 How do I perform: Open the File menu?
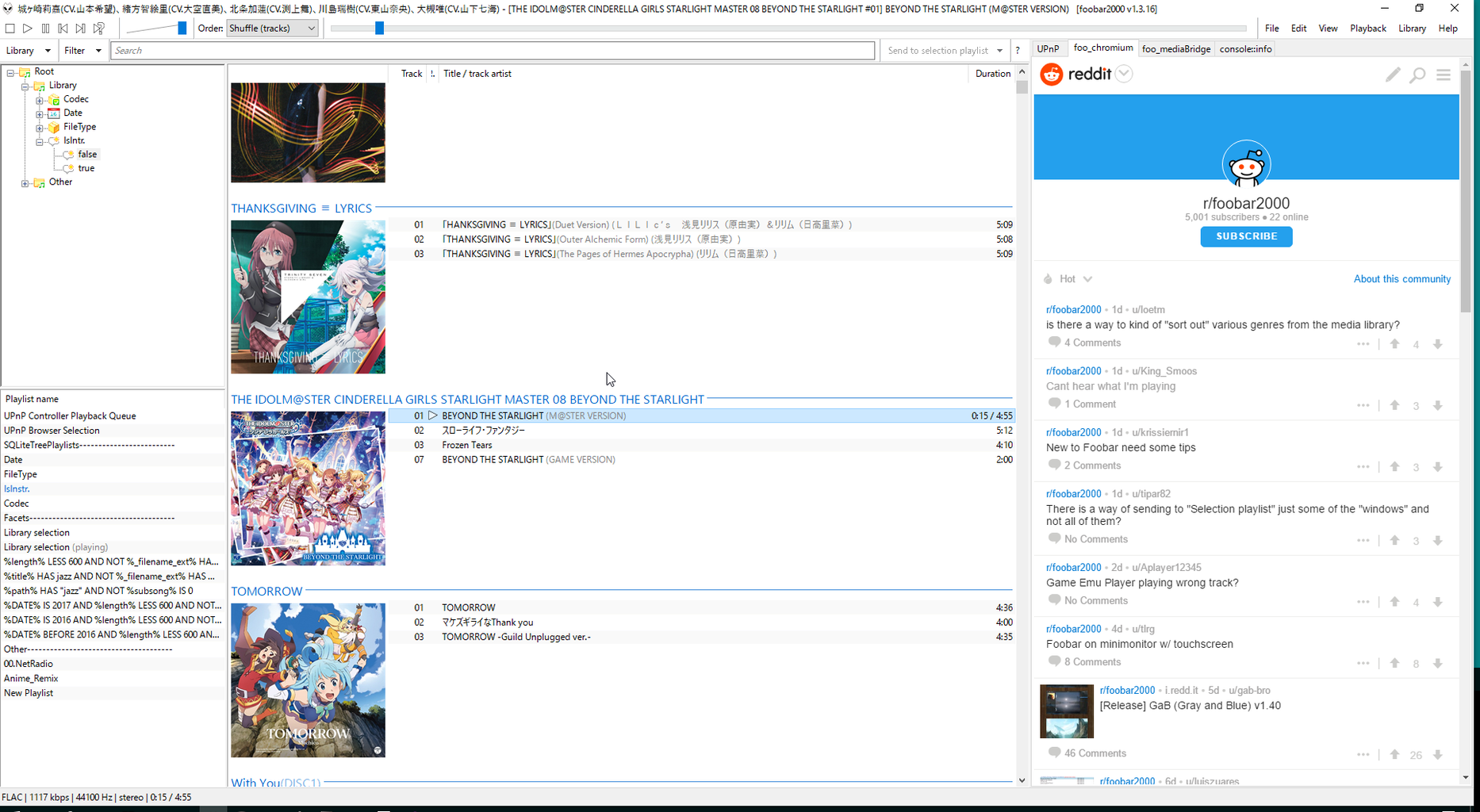pyautogui.click(x=1272, y=29)
